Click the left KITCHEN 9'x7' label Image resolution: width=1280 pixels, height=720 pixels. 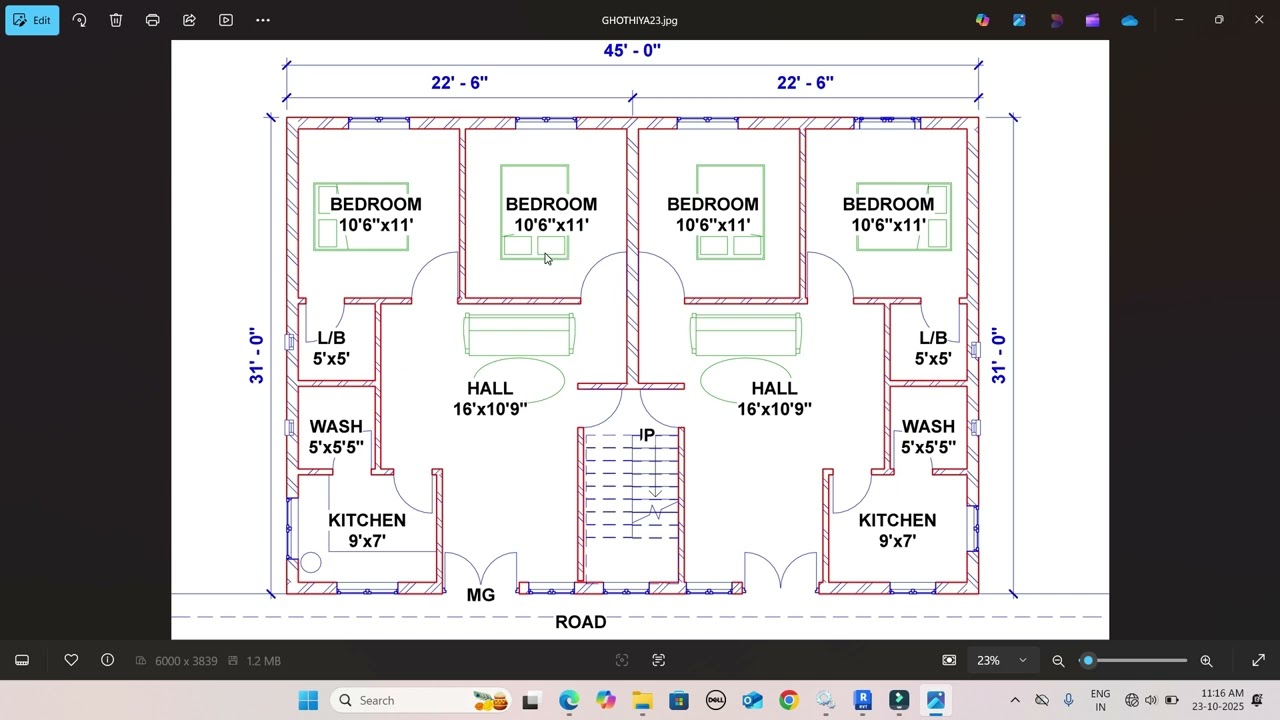367,530
